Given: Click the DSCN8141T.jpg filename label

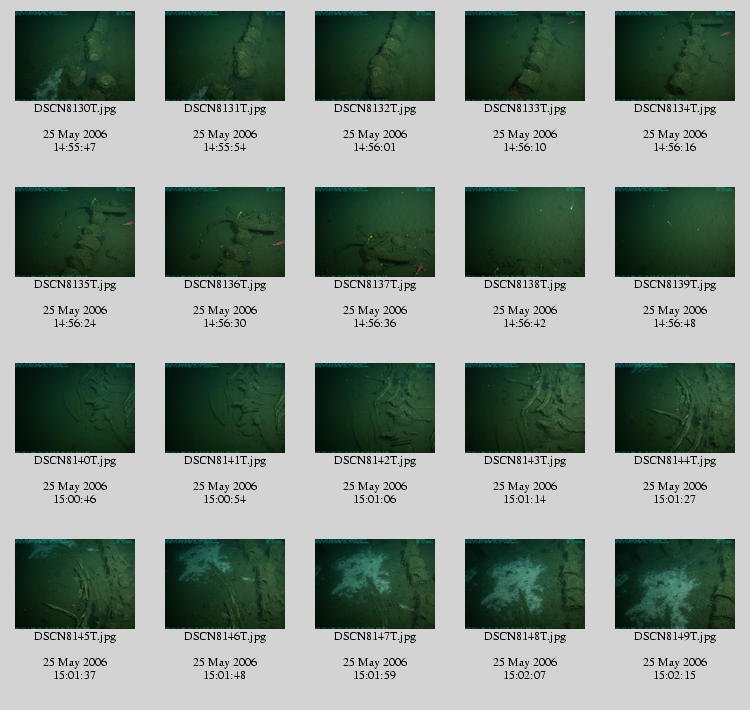Looking at the screenshot, I should click(225, 461).
